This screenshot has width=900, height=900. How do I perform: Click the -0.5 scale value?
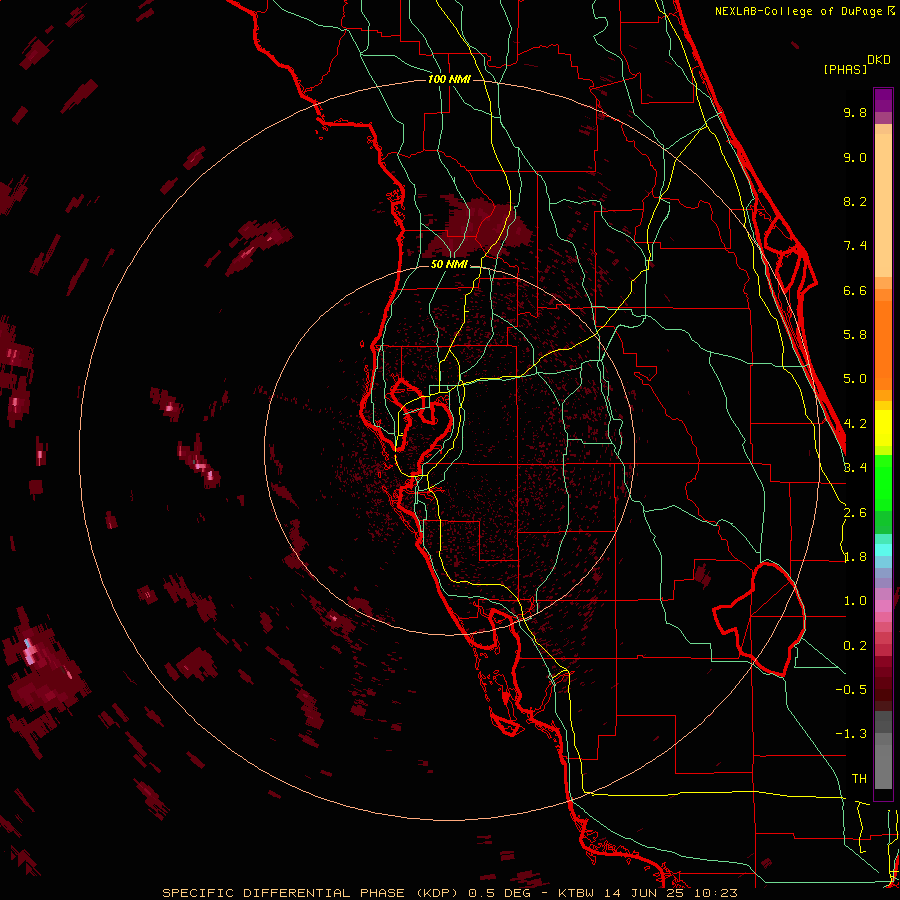(x=851, y=690)
